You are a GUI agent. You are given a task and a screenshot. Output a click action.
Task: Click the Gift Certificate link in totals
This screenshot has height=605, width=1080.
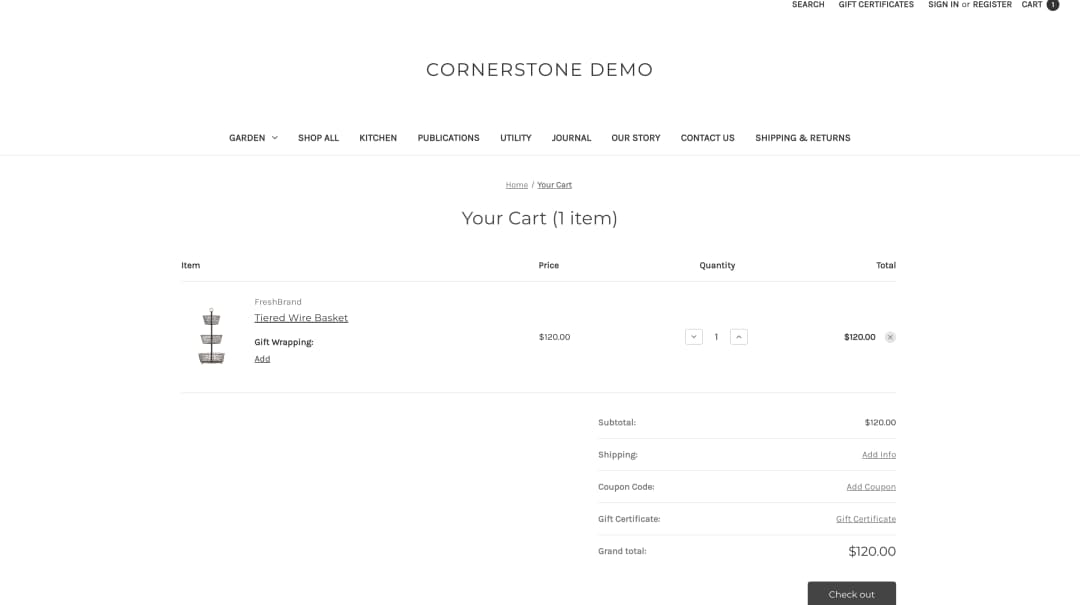866,519
